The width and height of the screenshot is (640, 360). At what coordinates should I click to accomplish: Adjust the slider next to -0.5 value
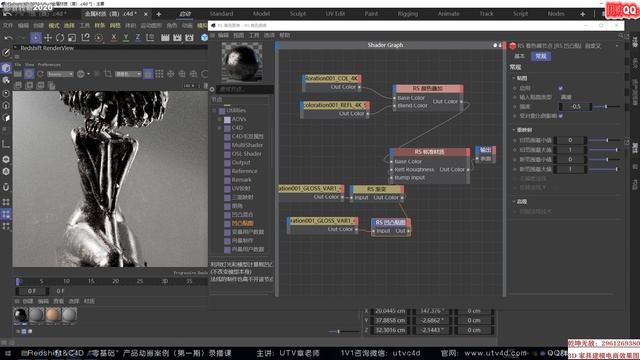pyautogui.click(x=607, y=107)
